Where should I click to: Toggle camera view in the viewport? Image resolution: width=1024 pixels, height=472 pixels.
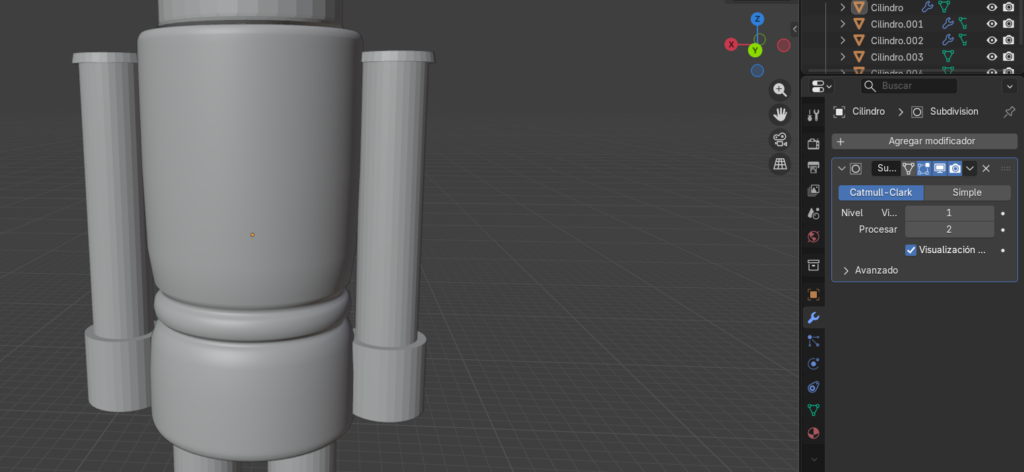780,139
